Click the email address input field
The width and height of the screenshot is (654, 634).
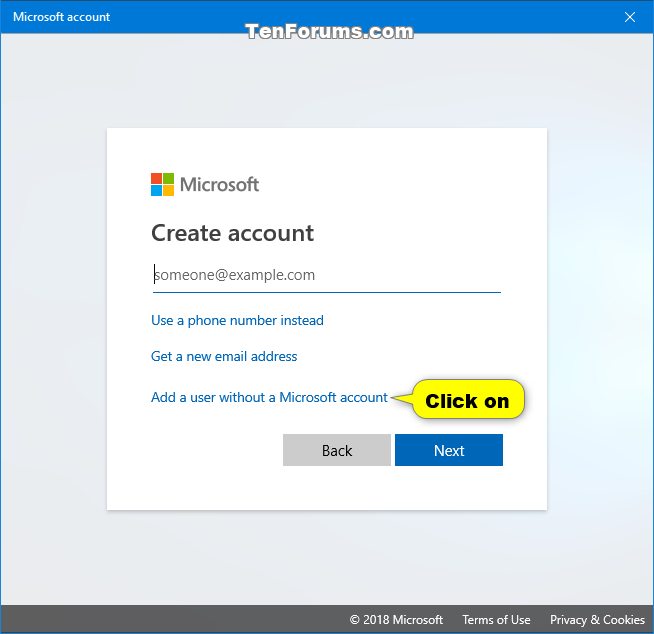click(x=327, y=275)
